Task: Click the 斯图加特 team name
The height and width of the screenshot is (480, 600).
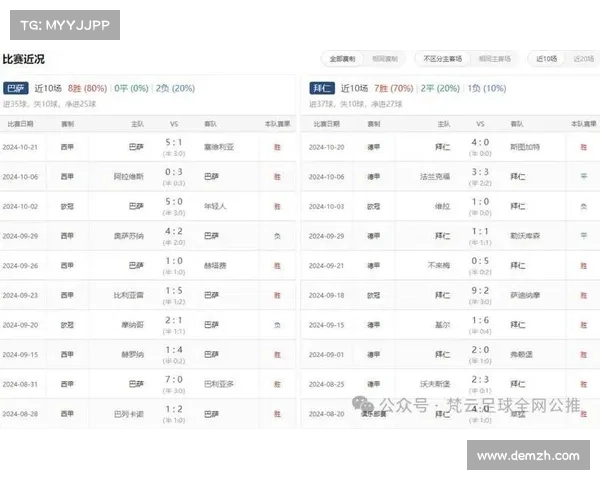Action: [x=525, y=147]
